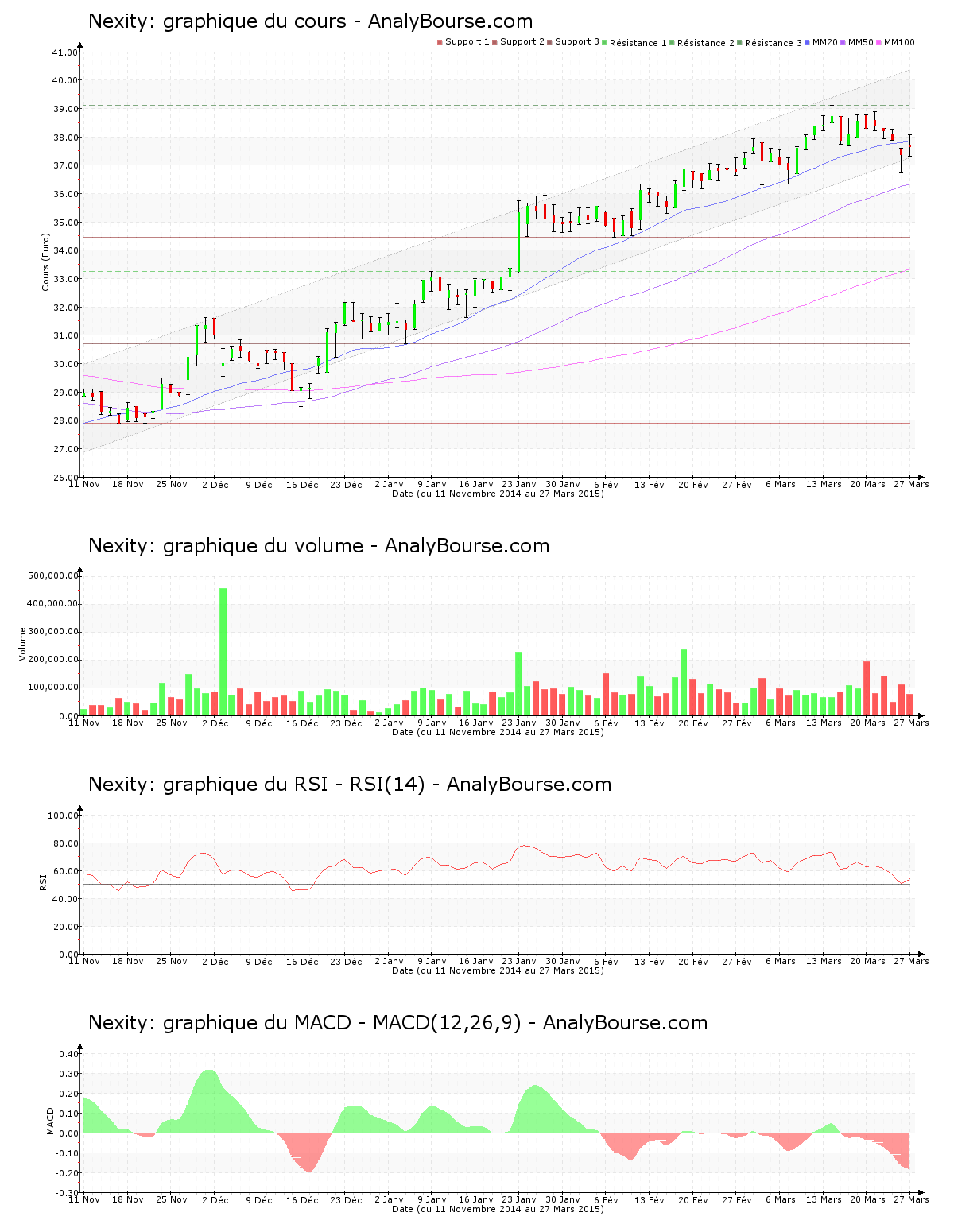Click the MM50 purple legend swatch

pos(844,41)
